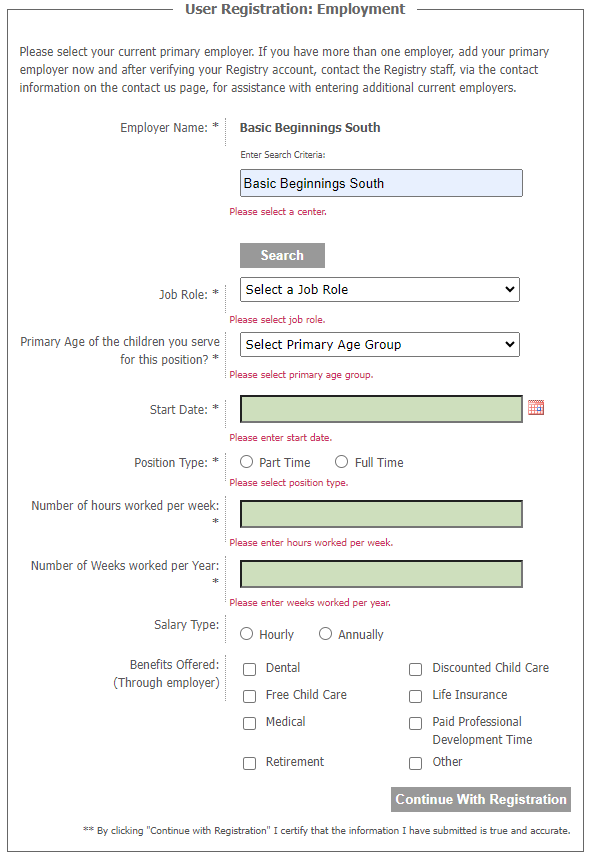This screenshot has height=859, width=592.
Task: Select the Part Time position type
Action: tap(246, 461)
